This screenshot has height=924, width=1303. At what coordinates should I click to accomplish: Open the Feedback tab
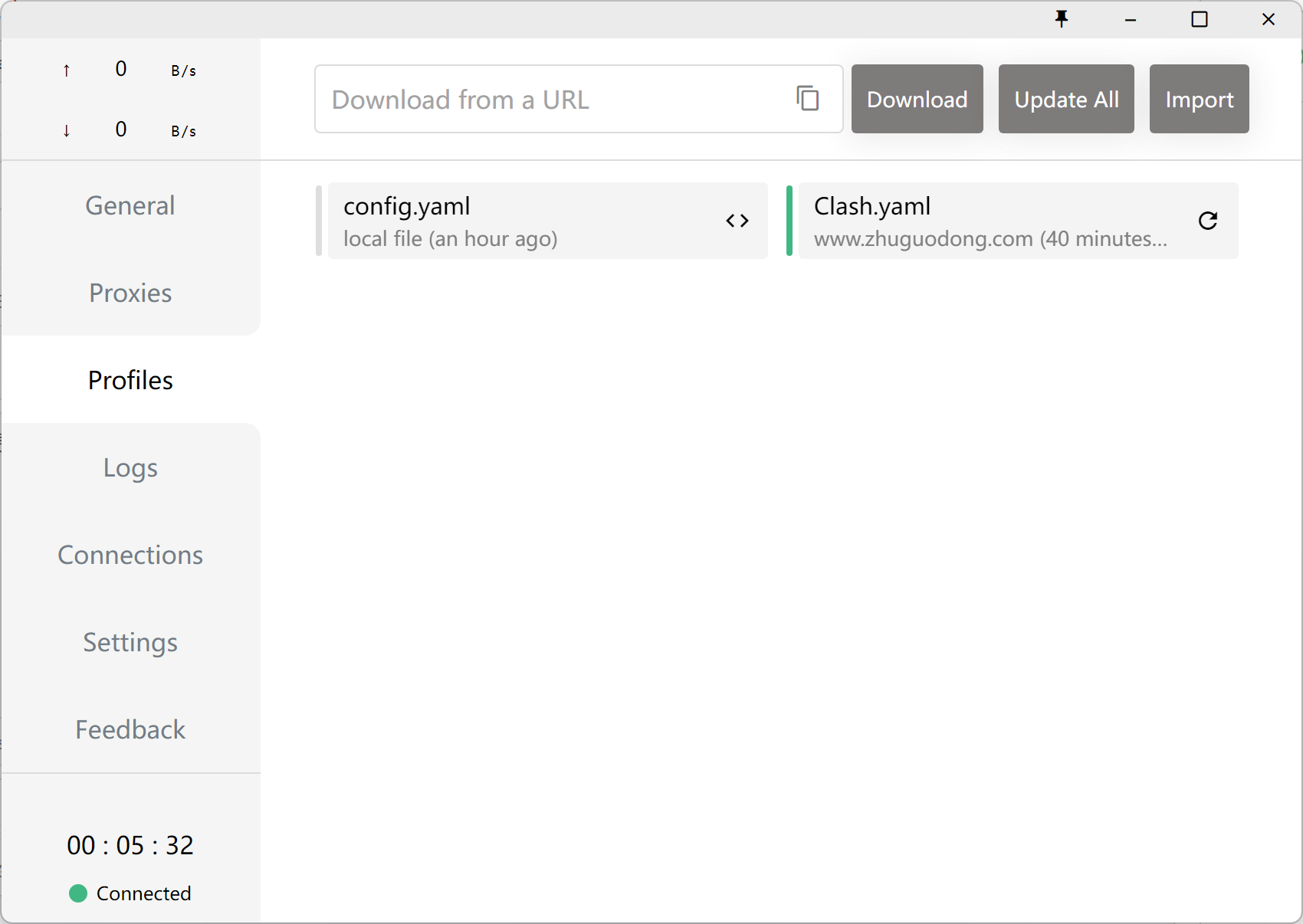coord(130,729)
